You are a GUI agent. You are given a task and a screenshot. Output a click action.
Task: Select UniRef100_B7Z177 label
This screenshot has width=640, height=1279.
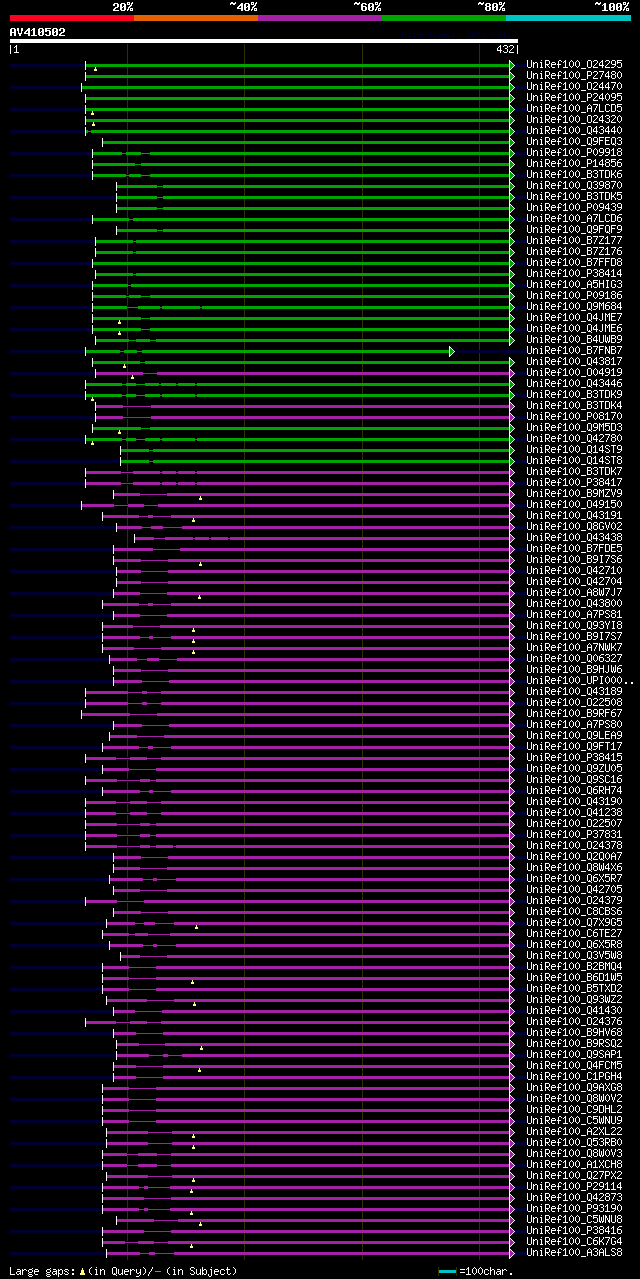573,240
